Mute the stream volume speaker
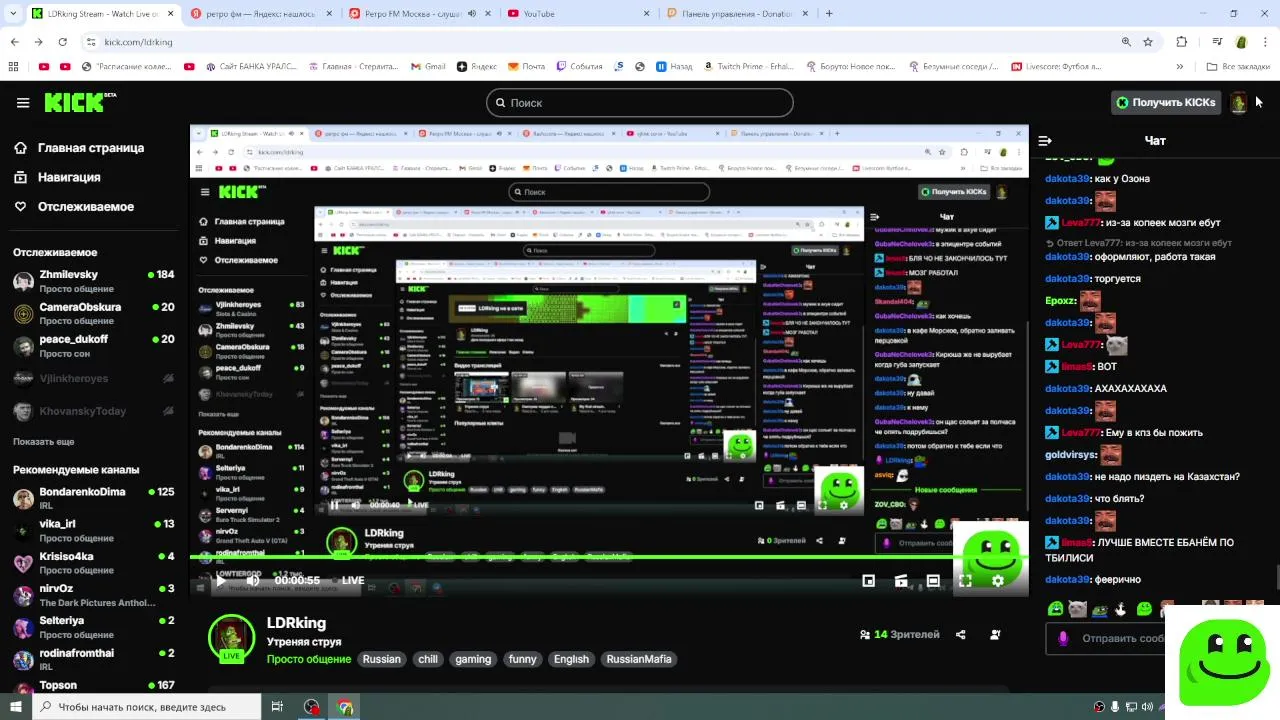 (x=253, y=580)
